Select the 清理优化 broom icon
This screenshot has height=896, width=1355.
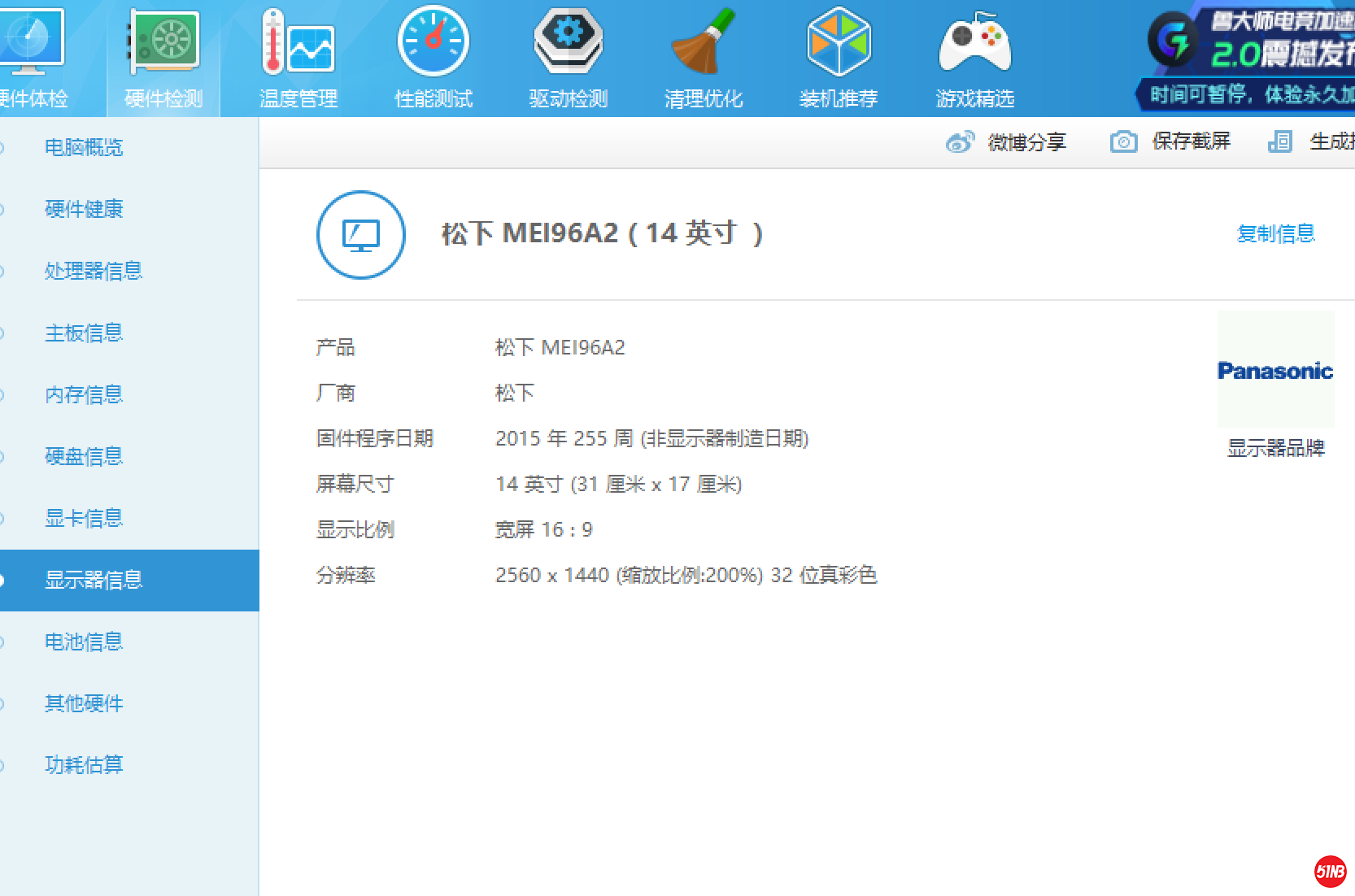pyautogui.click(x=703, y=42)
